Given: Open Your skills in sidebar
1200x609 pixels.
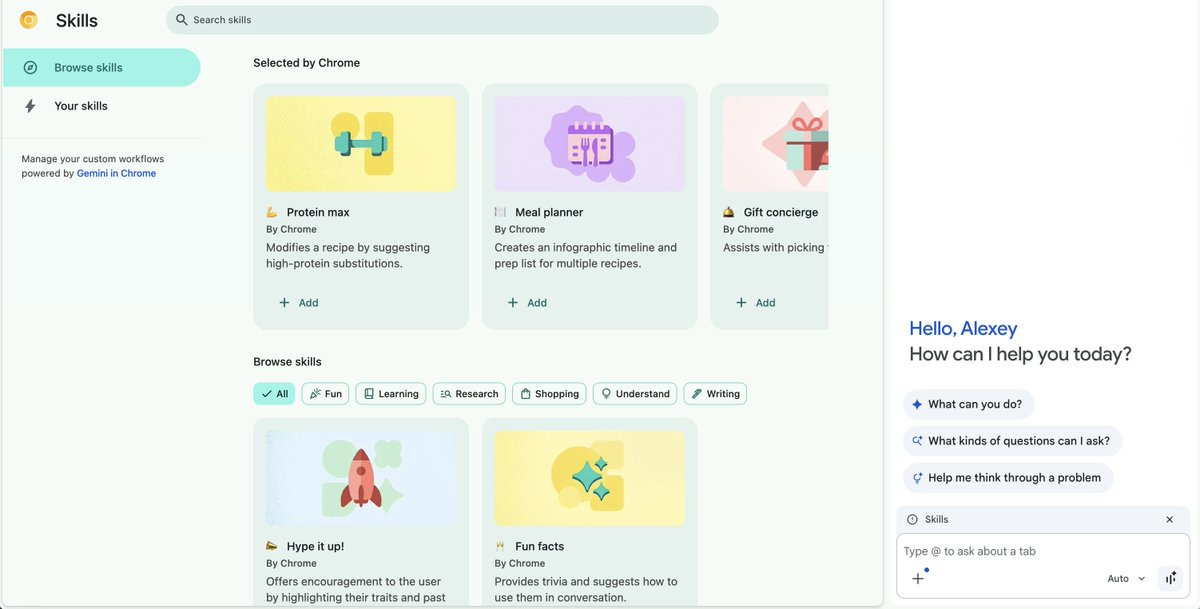Looking at the screenshot, I should 101,106.
